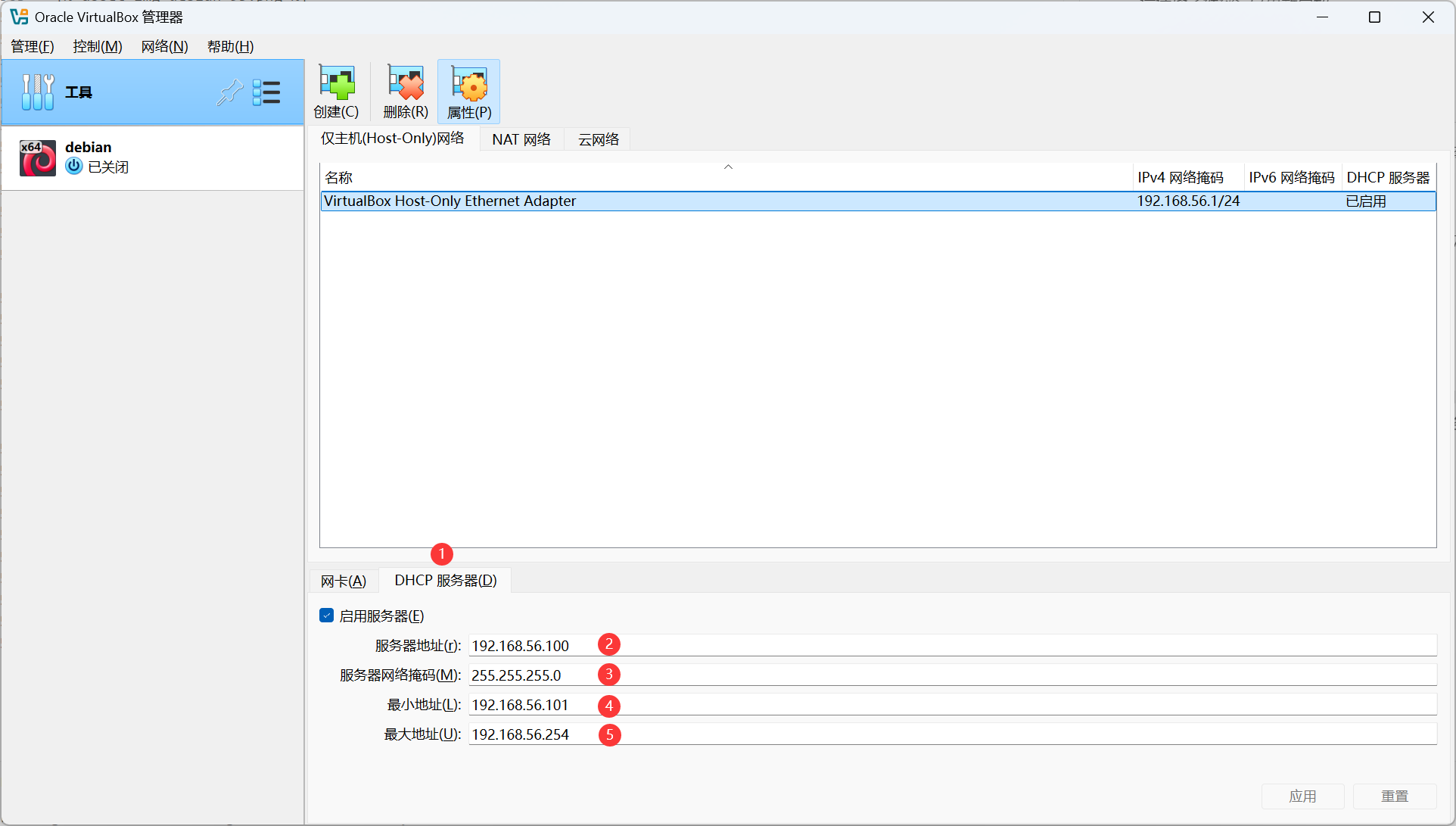Open the 网络(N) menu

pyautogui.click(x=164, y=46)
